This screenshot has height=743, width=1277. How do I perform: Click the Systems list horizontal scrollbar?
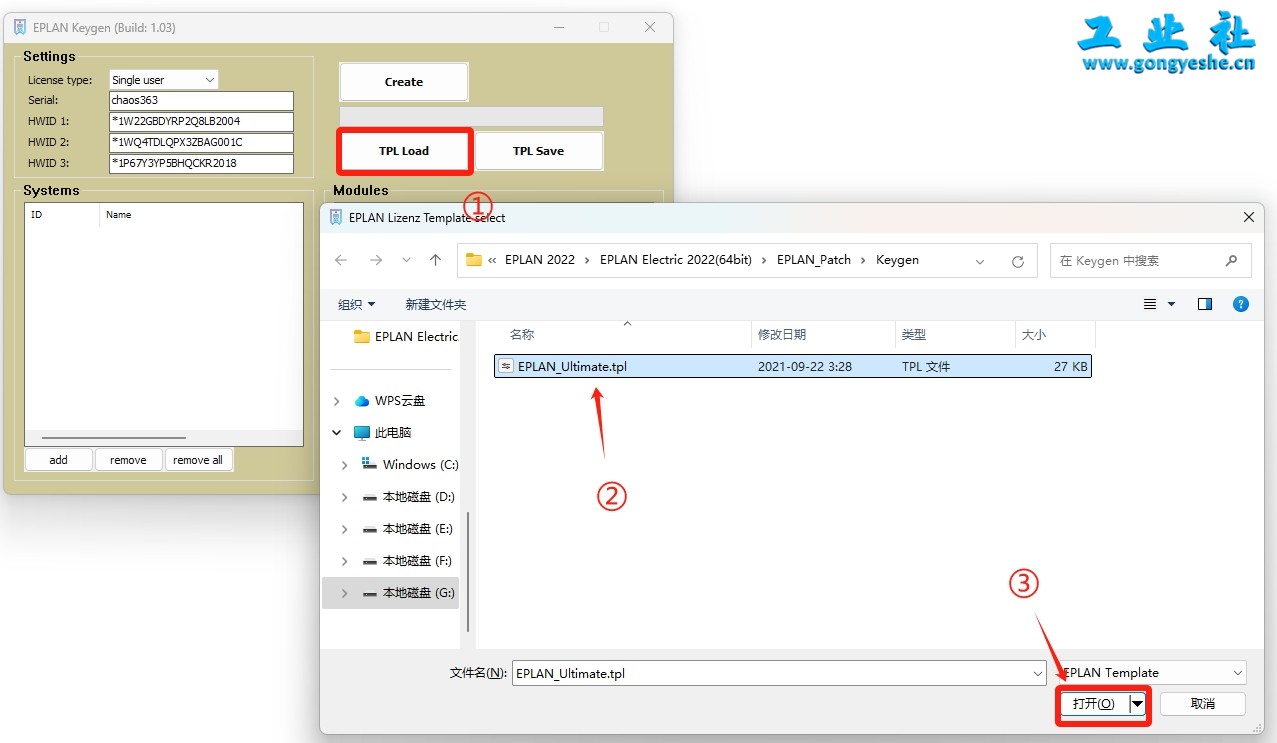pos(114,438)
